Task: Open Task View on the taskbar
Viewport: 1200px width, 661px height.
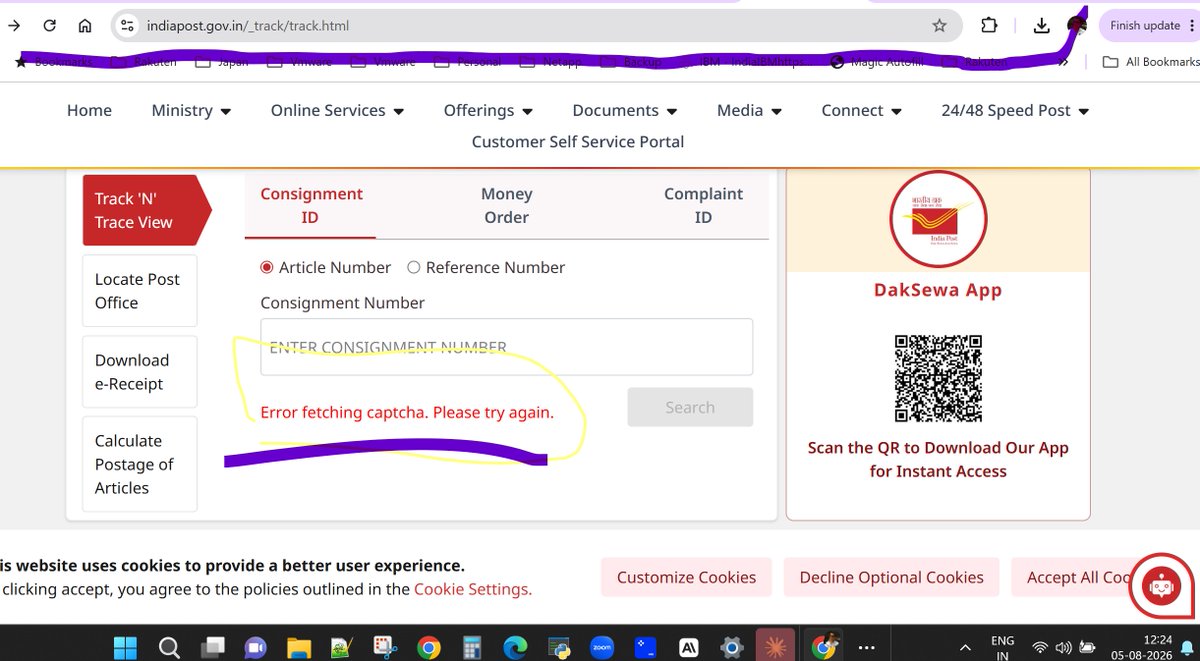Action: click(212, 646)
